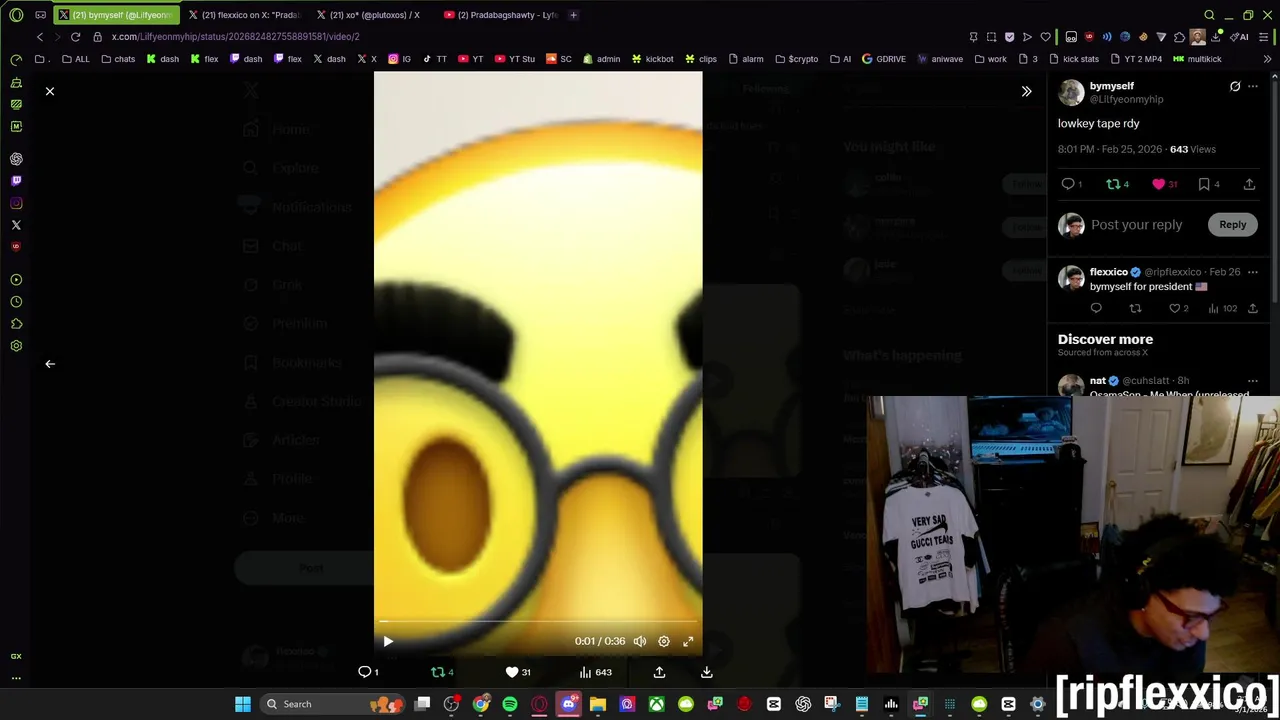Click the Windows taskbar Search box
Viewport: 1280px width, 720px height.
point(330,704)
